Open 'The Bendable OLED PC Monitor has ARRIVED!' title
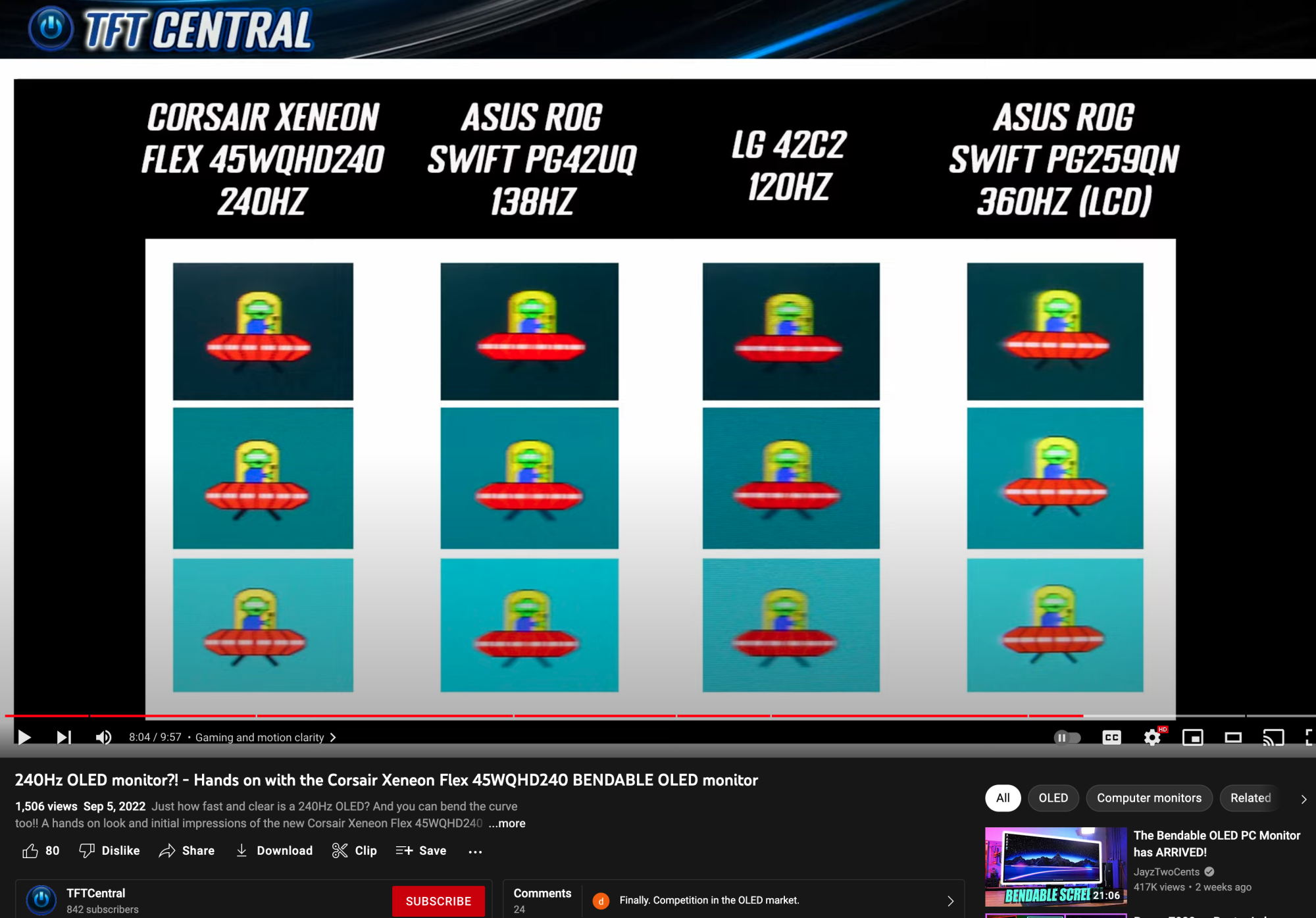The height and width of the screenshot is (918, 1316). [1217, 844]
